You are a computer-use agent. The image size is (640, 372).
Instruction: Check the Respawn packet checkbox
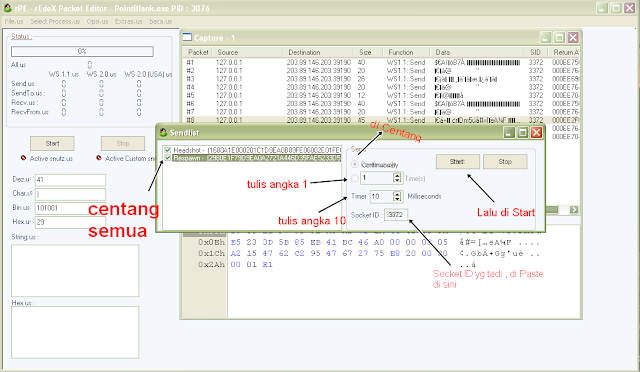[x=168, y=158]
